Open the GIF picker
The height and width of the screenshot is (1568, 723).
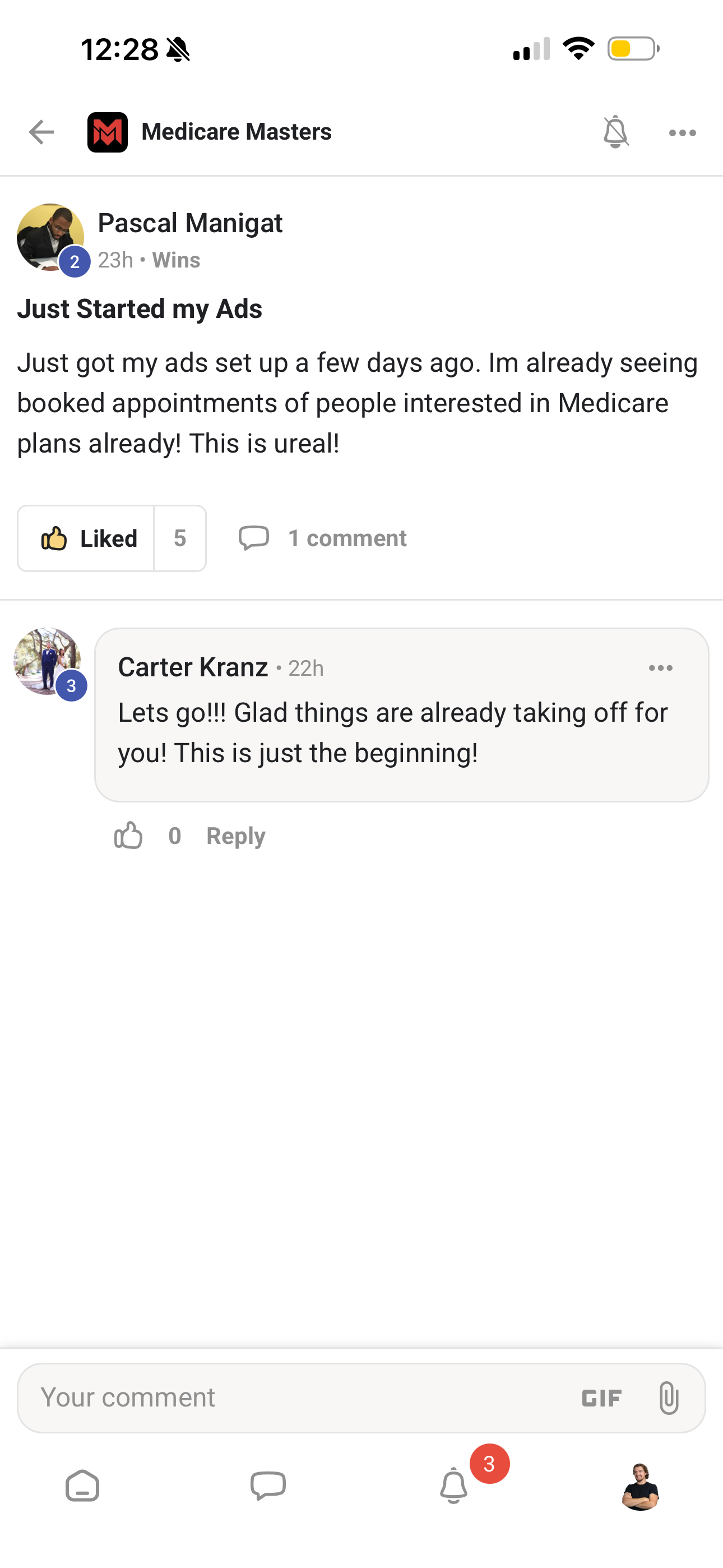[x=601, y=1398]
